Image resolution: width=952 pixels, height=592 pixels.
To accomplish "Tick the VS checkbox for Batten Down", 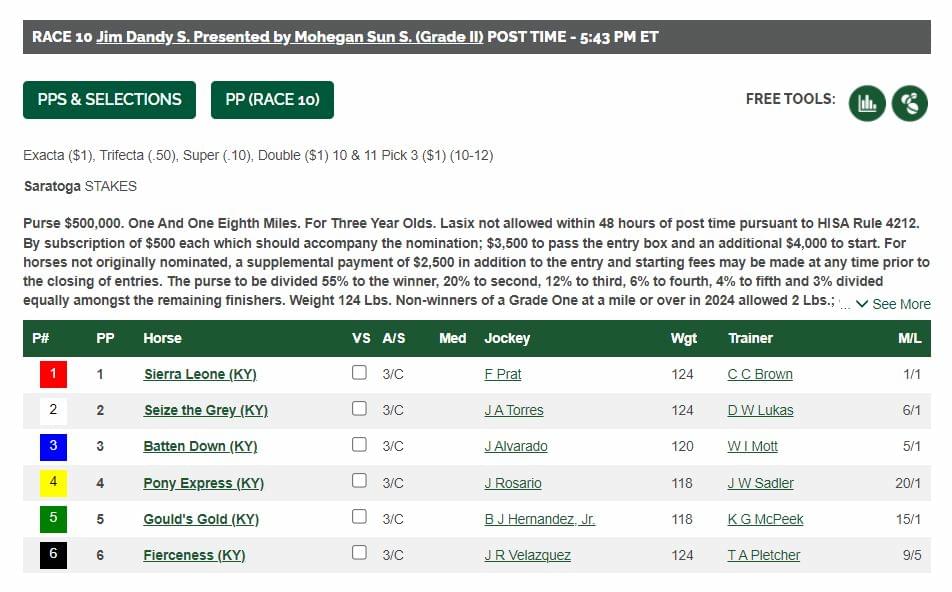I will [x=359, y=444].
